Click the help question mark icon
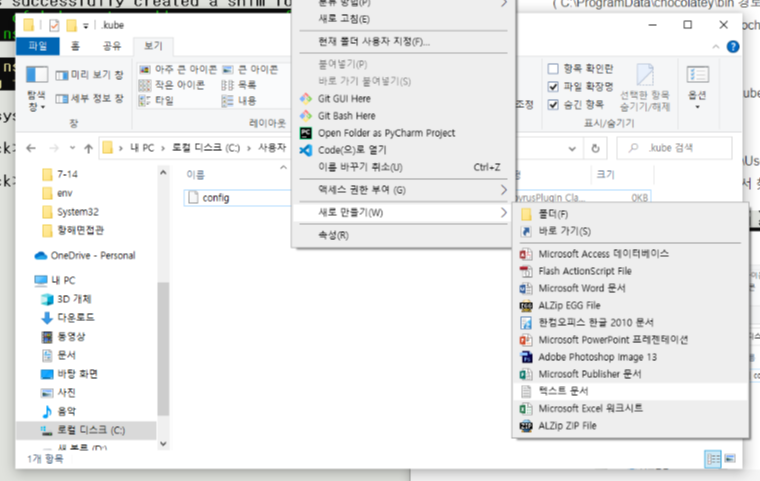This screenshot has height=481, width=760. coord(733,47)
